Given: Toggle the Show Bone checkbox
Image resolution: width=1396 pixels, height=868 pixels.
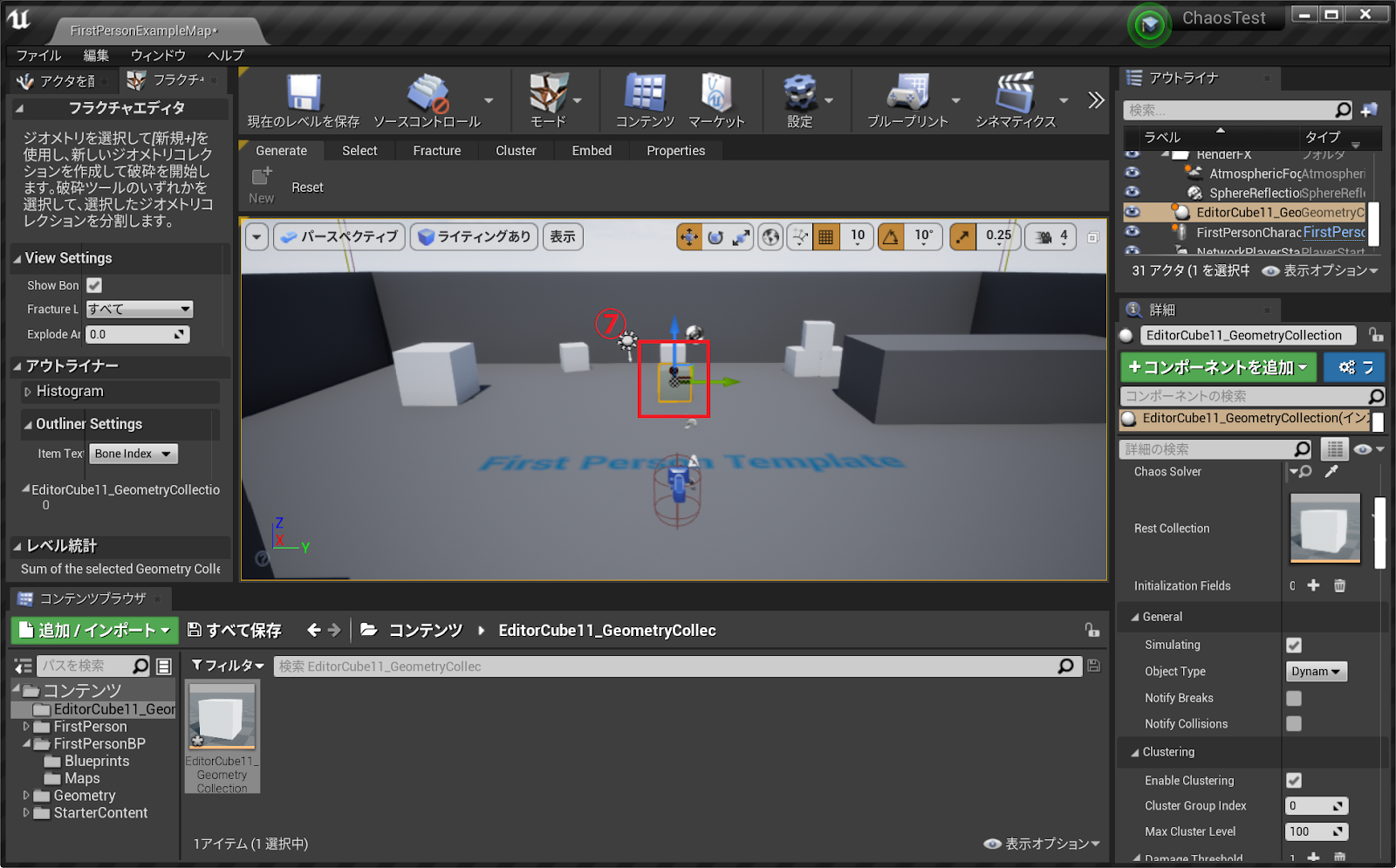Looking at the screenshot, I should pos(94,285).
